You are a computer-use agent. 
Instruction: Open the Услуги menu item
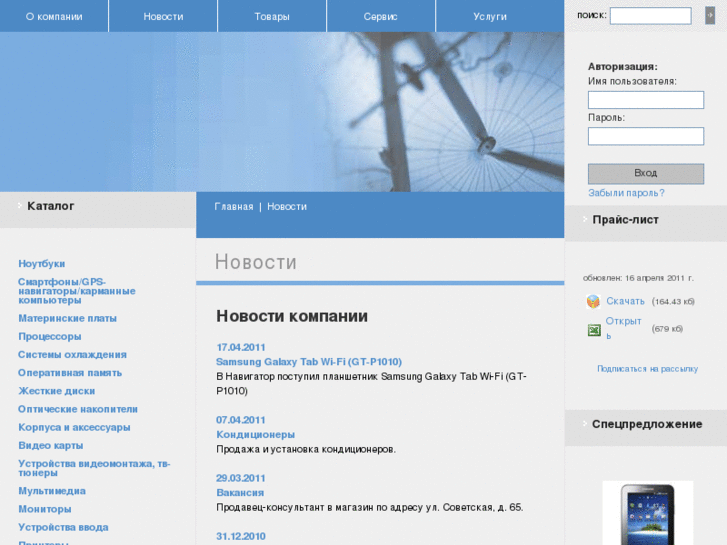point(490,16)
